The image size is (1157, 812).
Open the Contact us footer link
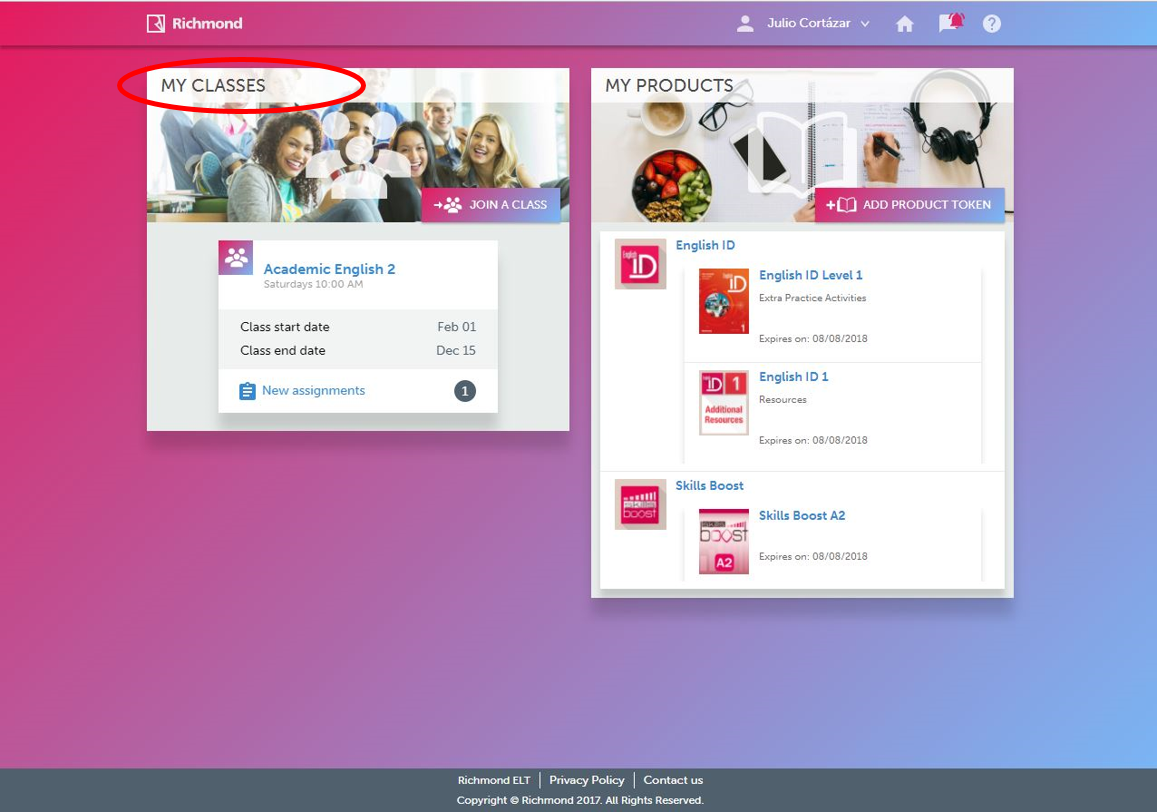click(x=673, y=780)
